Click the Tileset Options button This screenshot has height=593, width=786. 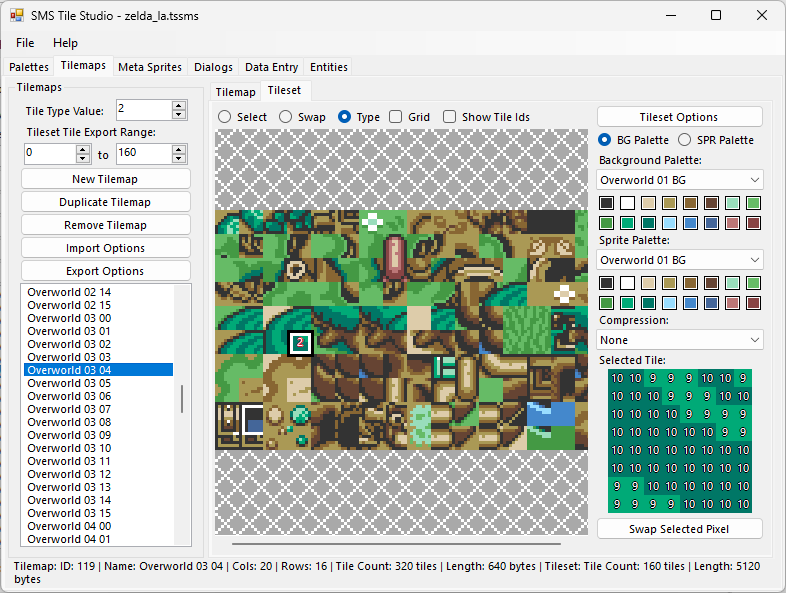(x=680, y=117)
